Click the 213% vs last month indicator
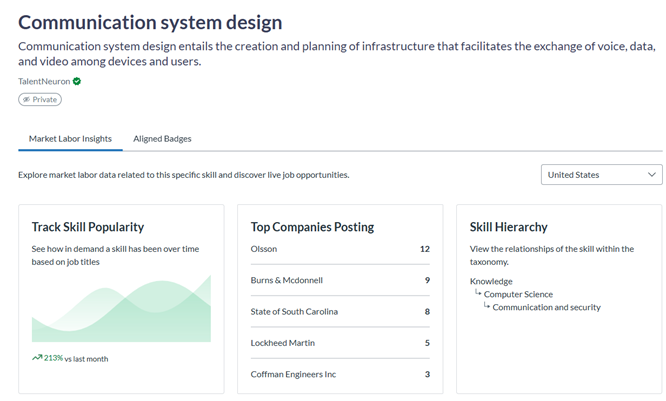This screenshot has height=401, width=666. (75, 358)
